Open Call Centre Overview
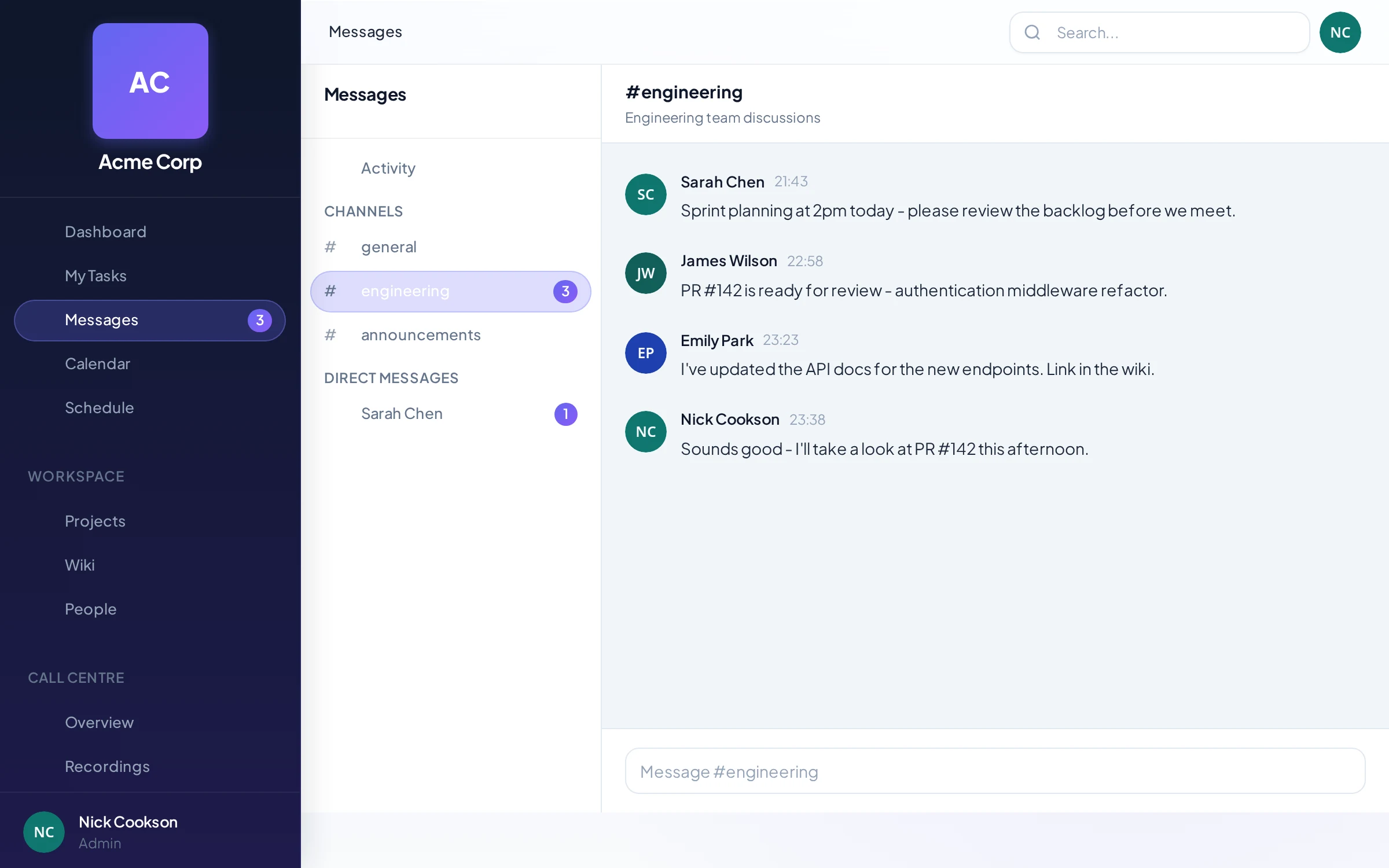 point(150,723)
